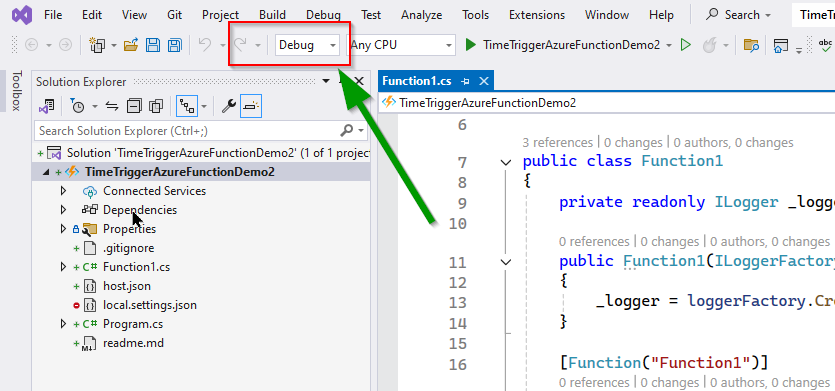Expand the Properties folder node
This screenshot has height=391, width=835.
pyautogui.click(x=63, y=229)
